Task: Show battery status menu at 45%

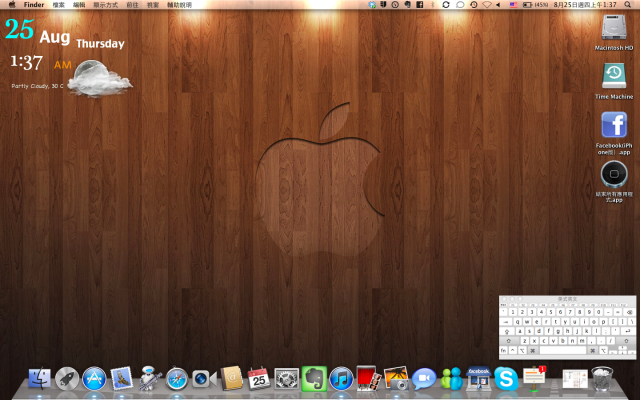Action: [535, 5]
